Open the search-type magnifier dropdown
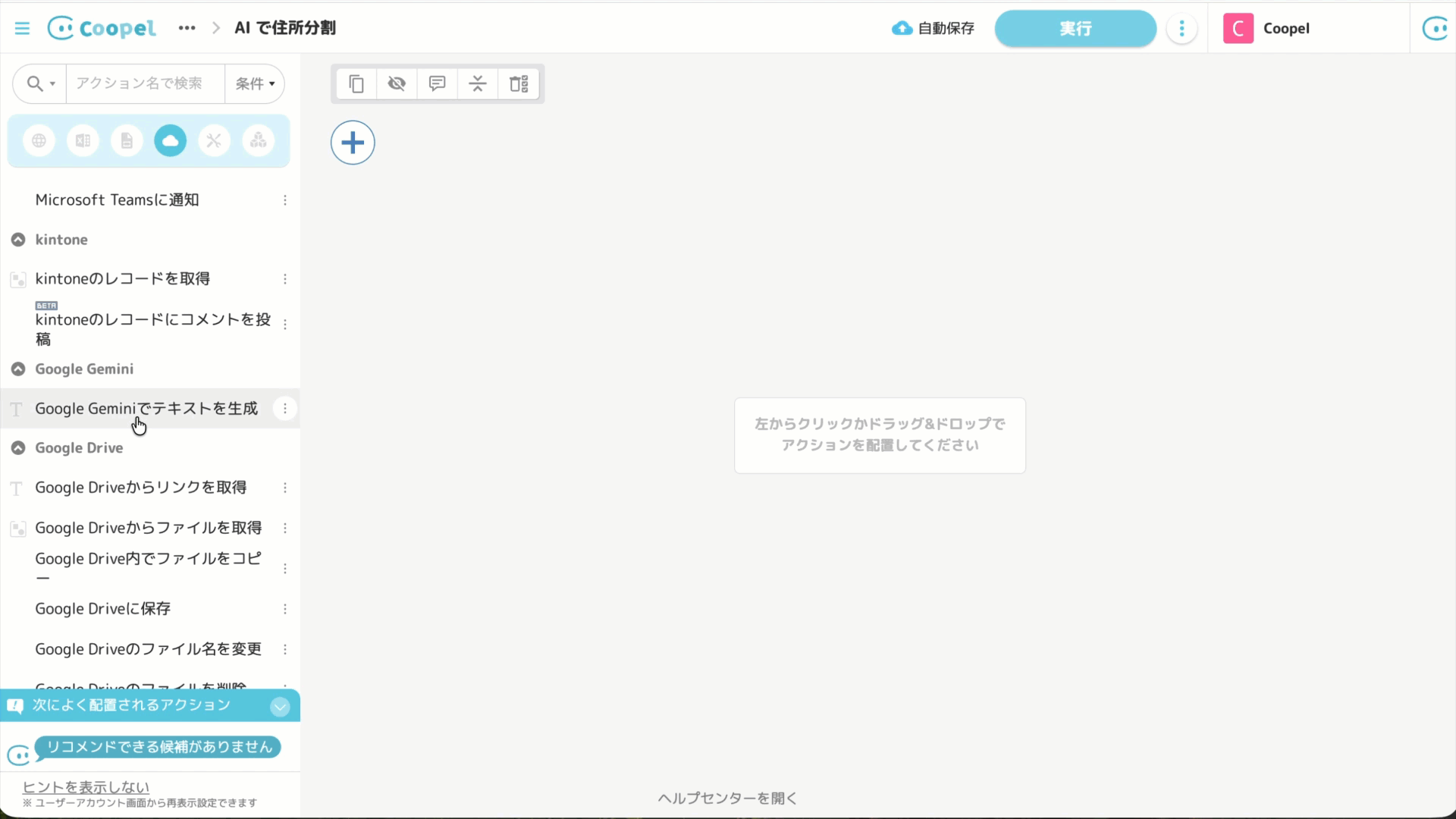Image resolution: width=1456 pixels, height=819 pixels. tap(40, 83)
